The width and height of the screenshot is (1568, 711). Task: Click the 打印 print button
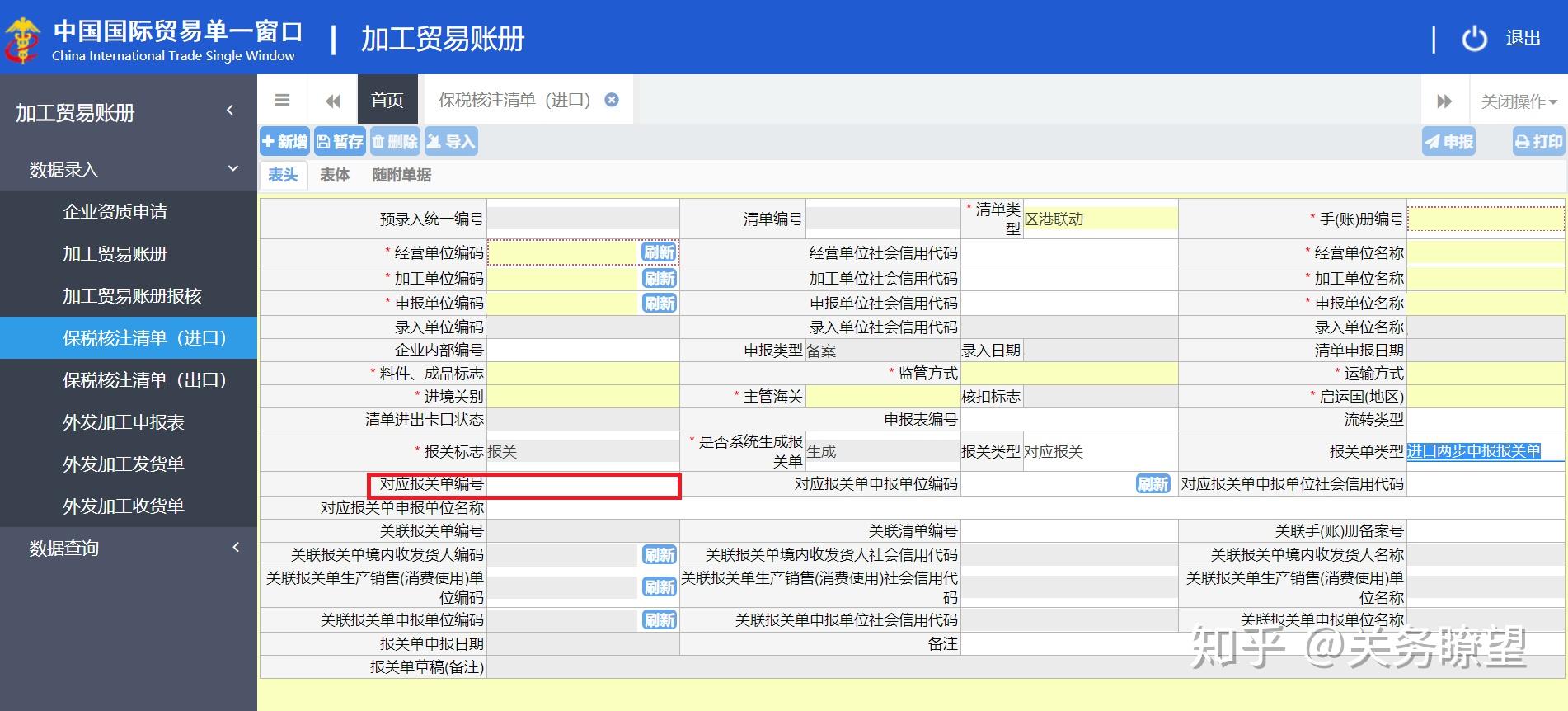(1538, 142)
